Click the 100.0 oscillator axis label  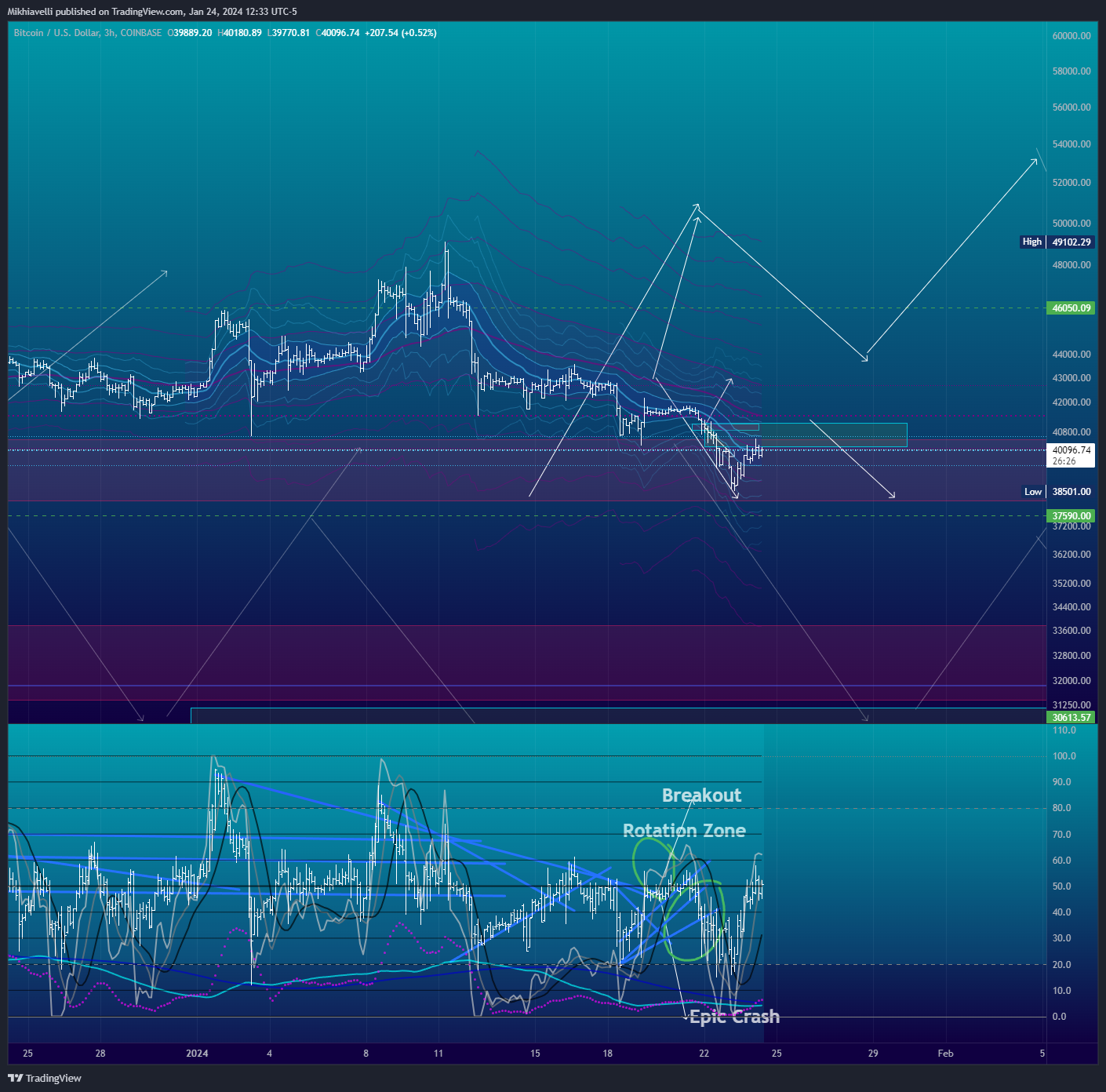[1064, 756]
